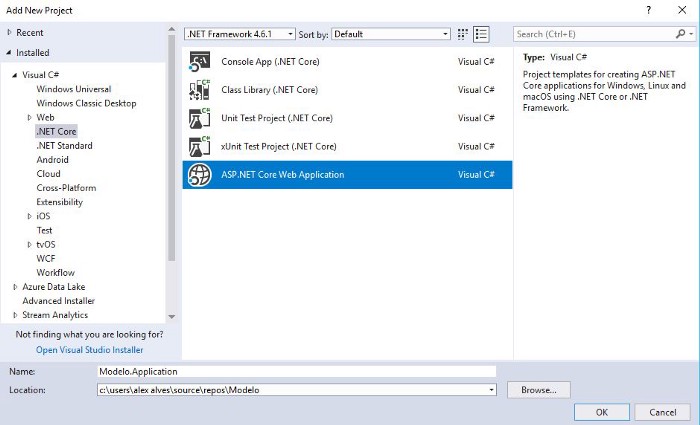Click the search magnifier icon

click(x=680, y=34)
